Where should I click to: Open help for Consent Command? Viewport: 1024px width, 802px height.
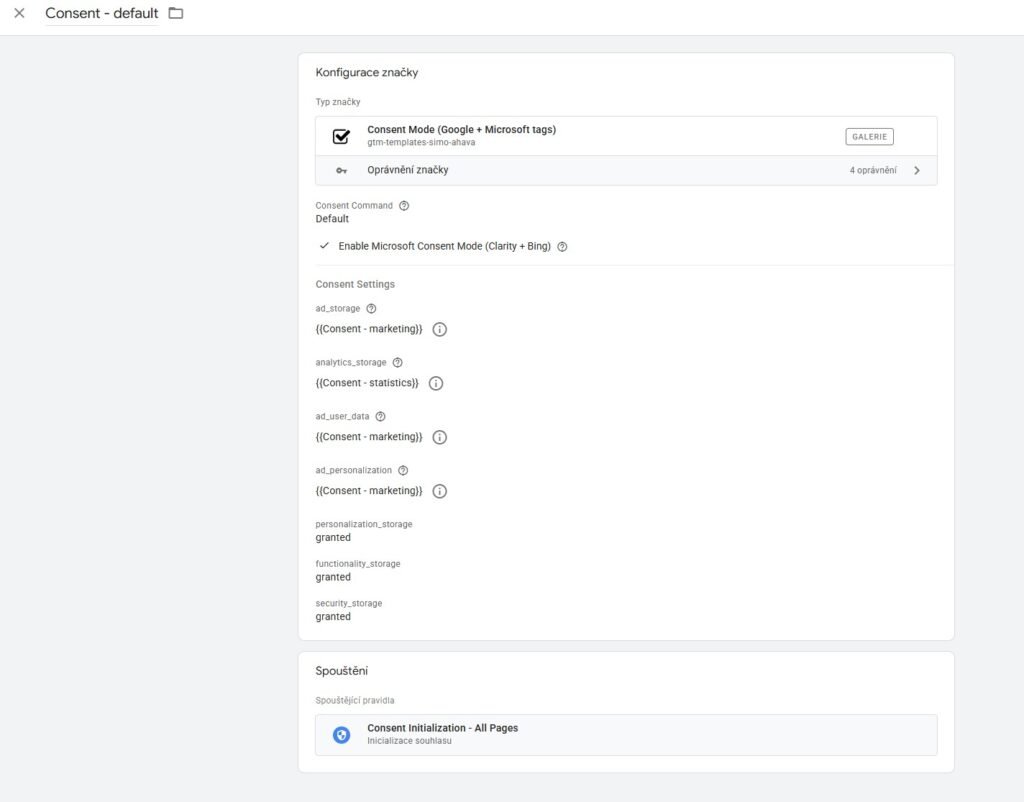coord(404,206)
